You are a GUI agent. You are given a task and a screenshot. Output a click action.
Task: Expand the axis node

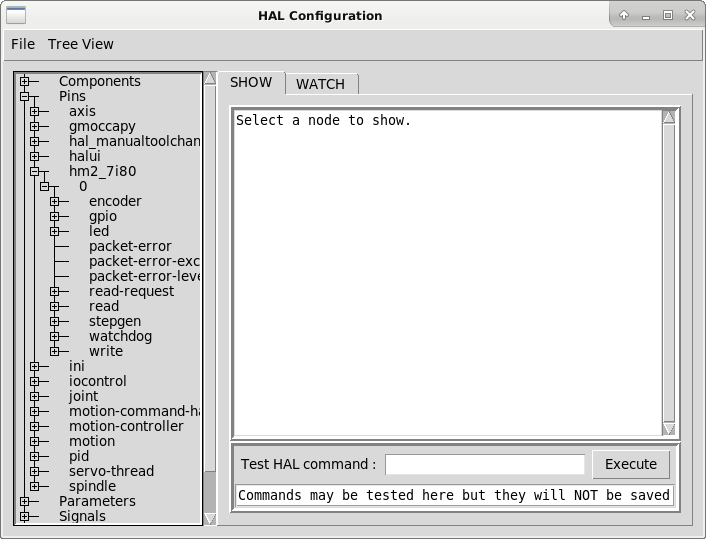click(35, 111)
